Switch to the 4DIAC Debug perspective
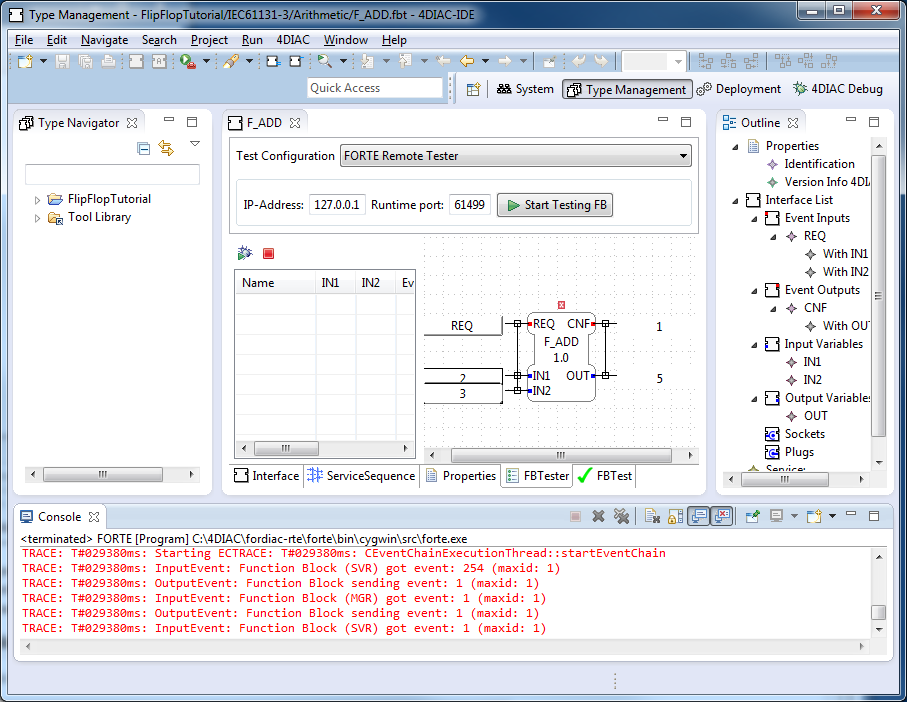The width and height of the screenshot is (907, 702). (x=838, y=89)
